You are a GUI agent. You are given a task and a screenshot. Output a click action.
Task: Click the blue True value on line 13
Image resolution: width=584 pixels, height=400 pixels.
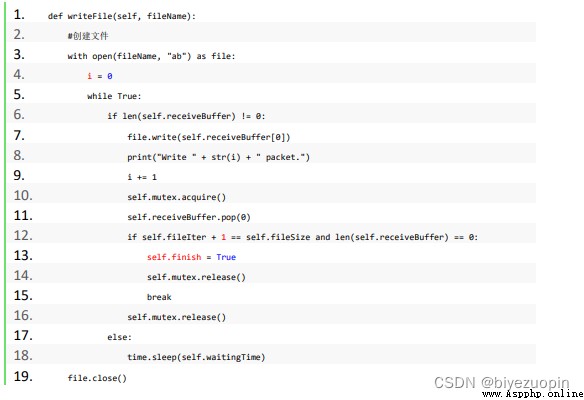pos(226,257)
